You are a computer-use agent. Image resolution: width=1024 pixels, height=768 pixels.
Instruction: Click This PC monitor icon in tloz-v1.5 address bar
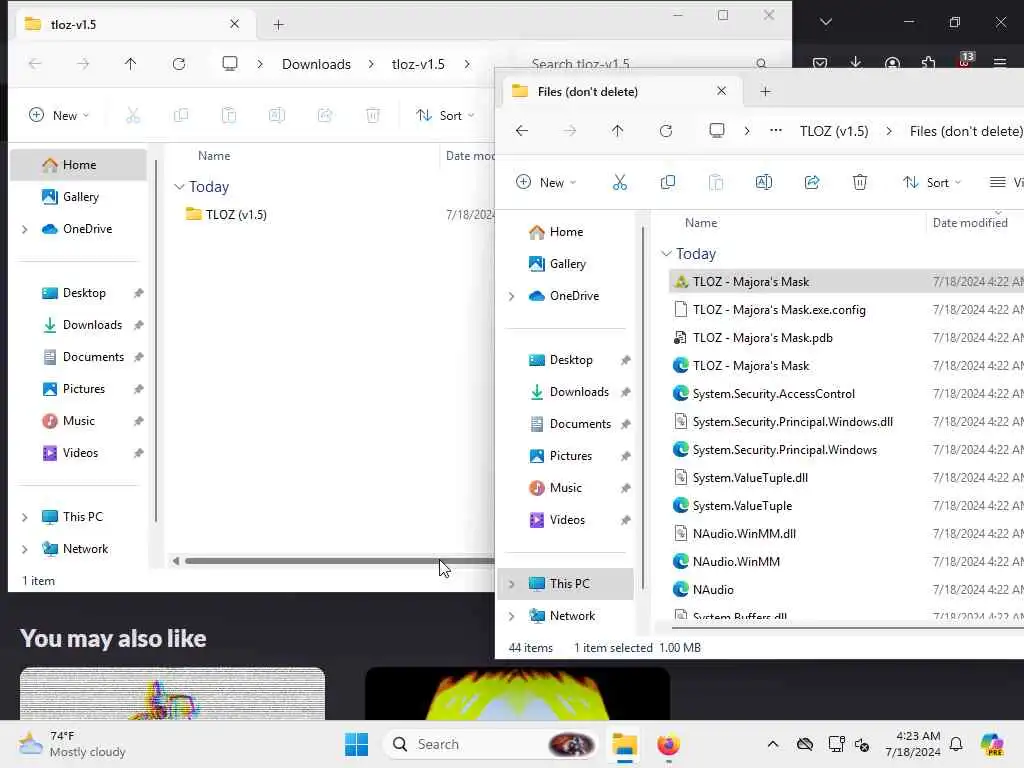pyautogui.click(x=230, y=63)
